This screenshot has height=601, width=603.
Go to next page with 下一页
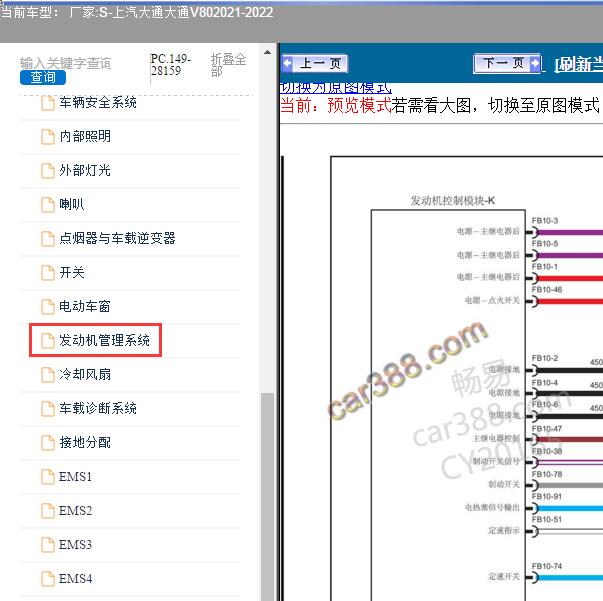tap(507, 63)
